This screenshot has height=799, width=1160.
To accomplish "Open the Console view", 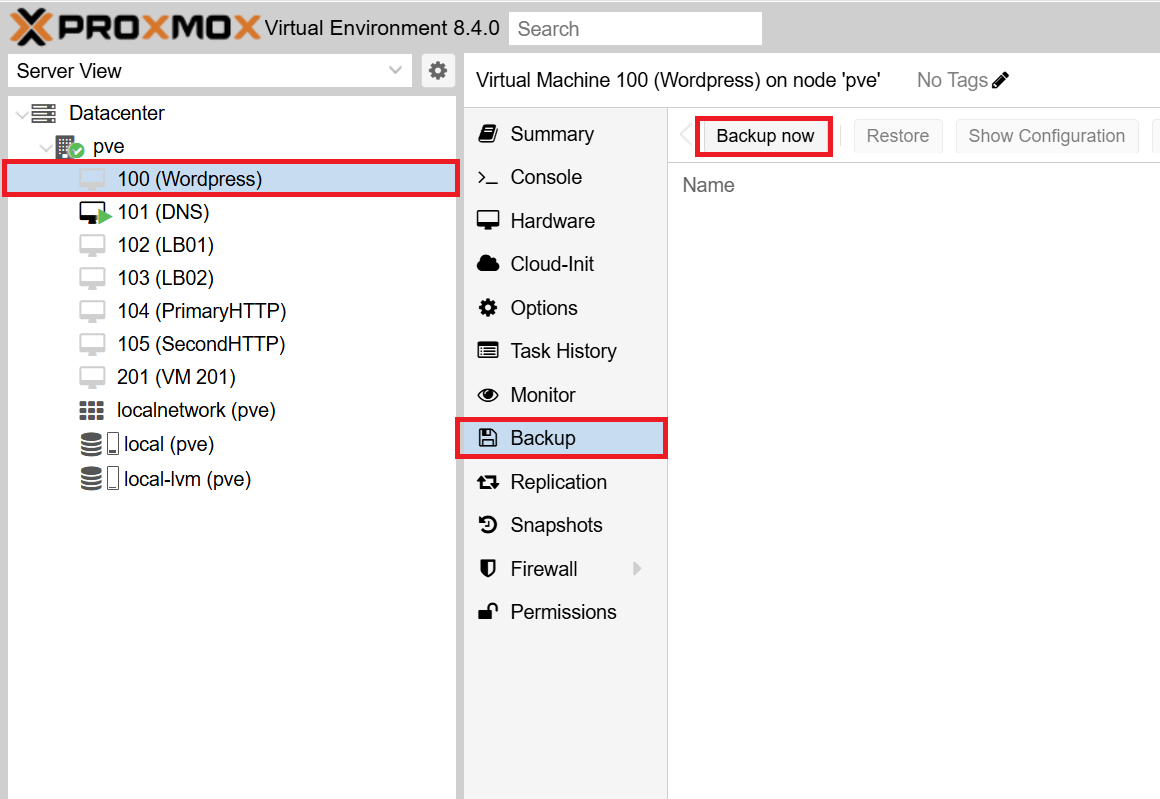I will point(545,177).
